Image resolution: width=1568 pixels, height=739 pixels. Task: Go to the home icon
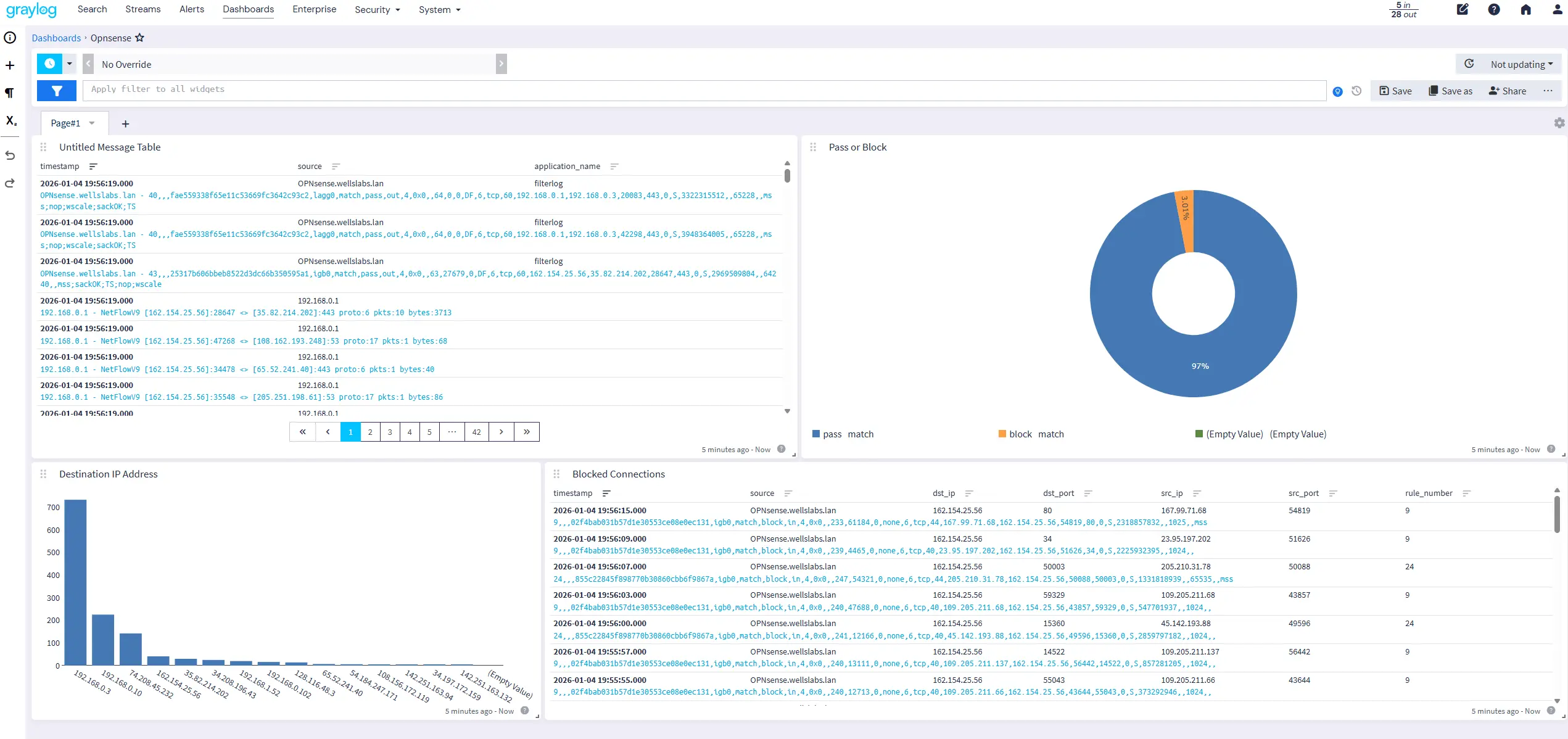[x=1526, y=9]
